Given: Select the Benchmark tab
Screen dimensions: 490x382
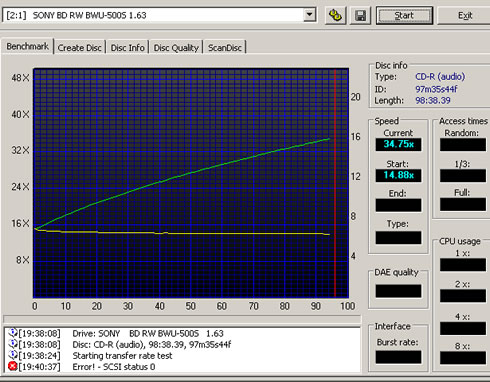Looking at the screenshot, I should point(28,46).
